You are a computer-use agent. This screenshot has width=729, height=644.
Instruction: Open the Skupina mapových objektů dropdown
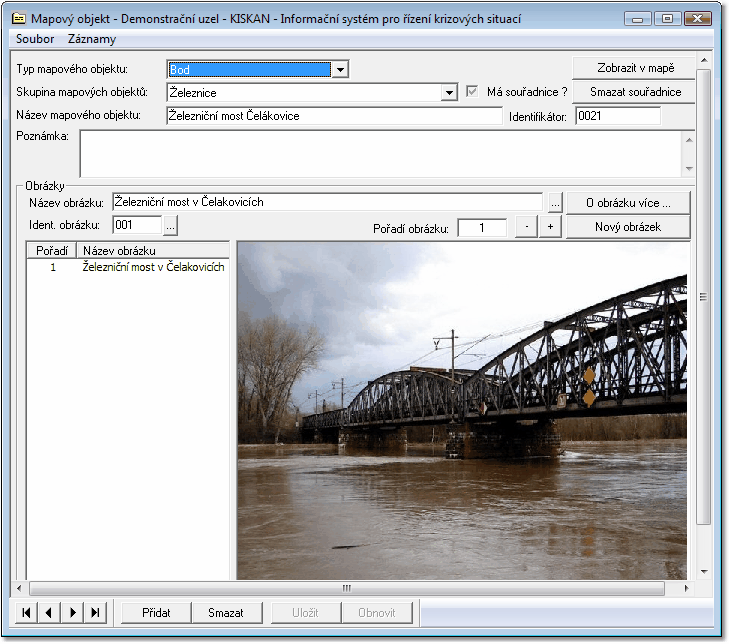pyautogui.click(x=450, y=93)
